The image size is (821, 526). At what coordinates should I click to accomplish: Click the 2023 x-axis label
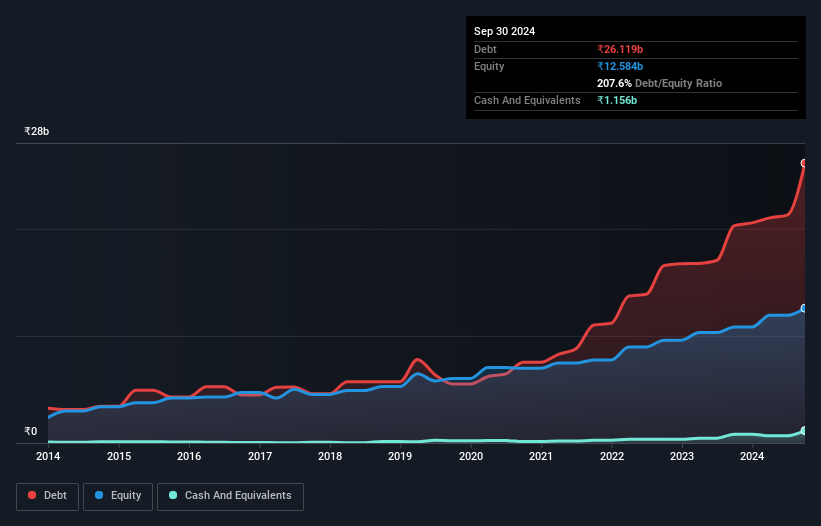tap(682, 456)
